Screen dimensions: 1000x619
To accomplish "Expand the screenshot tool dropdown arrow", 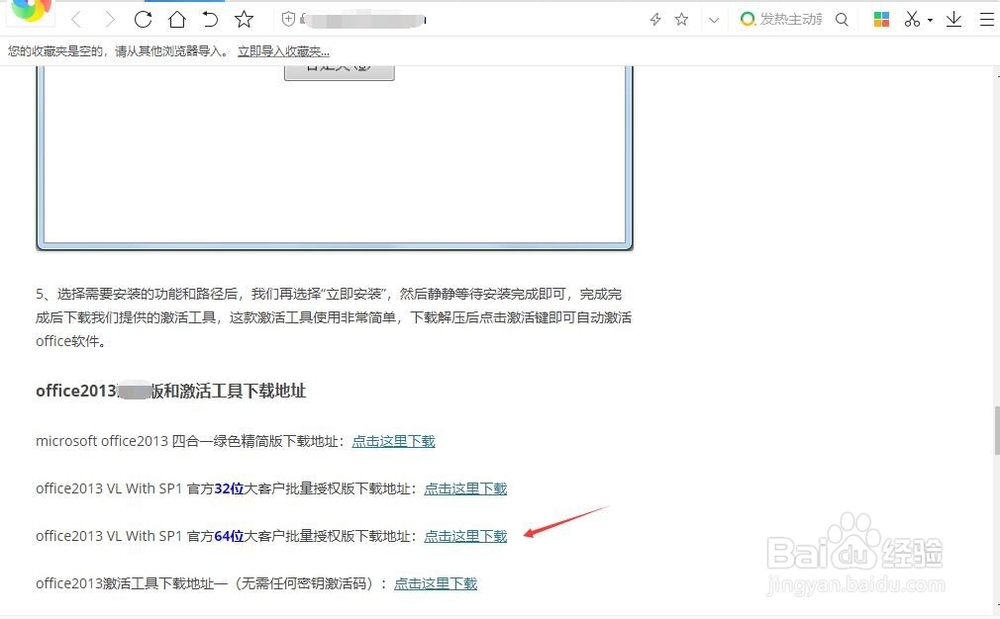I will 930,20.
